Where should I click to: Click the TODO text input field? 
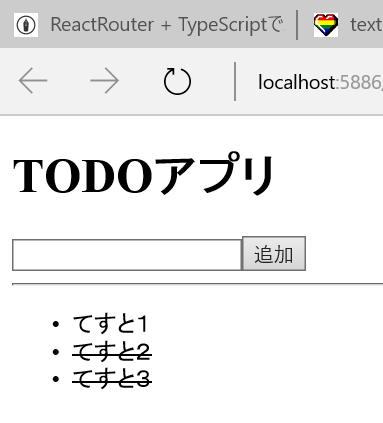point(127,255)
